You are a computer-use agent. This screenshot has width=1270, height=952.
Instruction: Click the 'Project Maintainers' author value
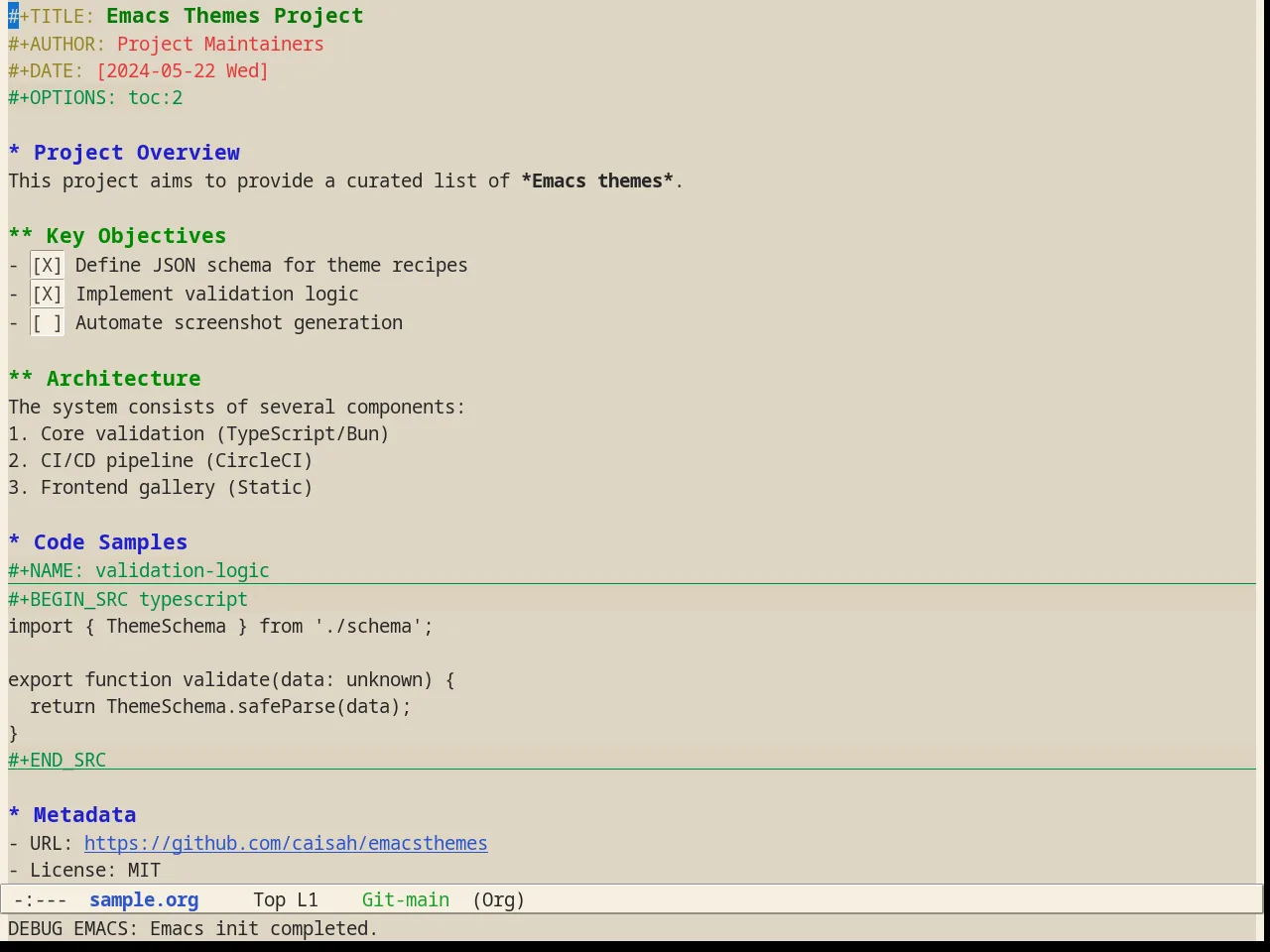[x=220, y=44]
